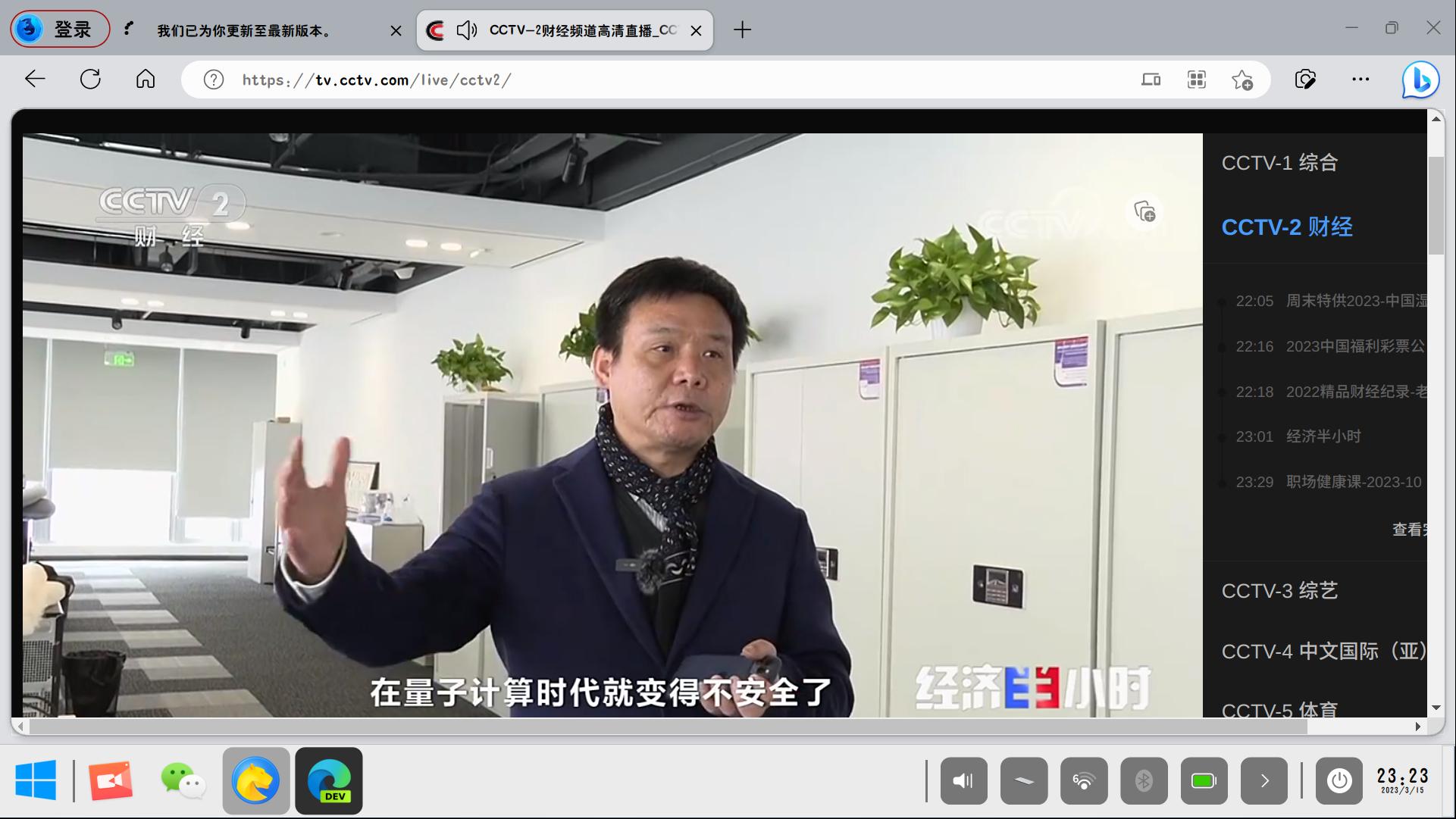Open the browser settings menu with the ellipsis
Viewport: 1456px width, 819px height.
click(x=1360, y=79)
